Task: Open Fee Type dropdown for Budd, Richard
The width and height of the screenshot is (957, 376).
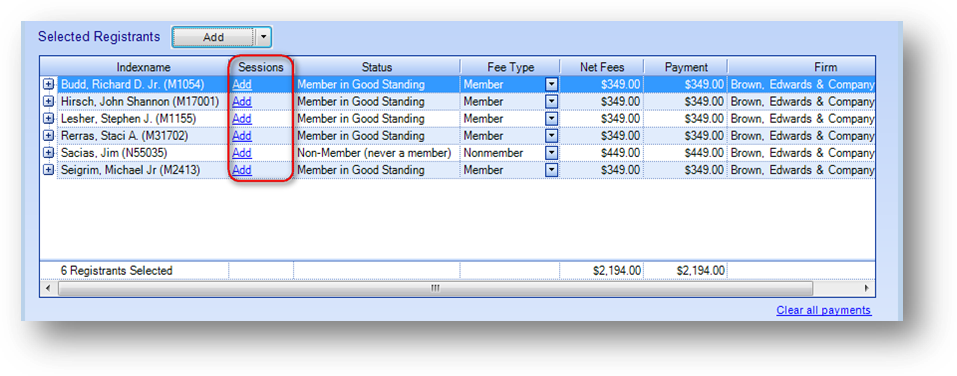Action: [552, 84]
